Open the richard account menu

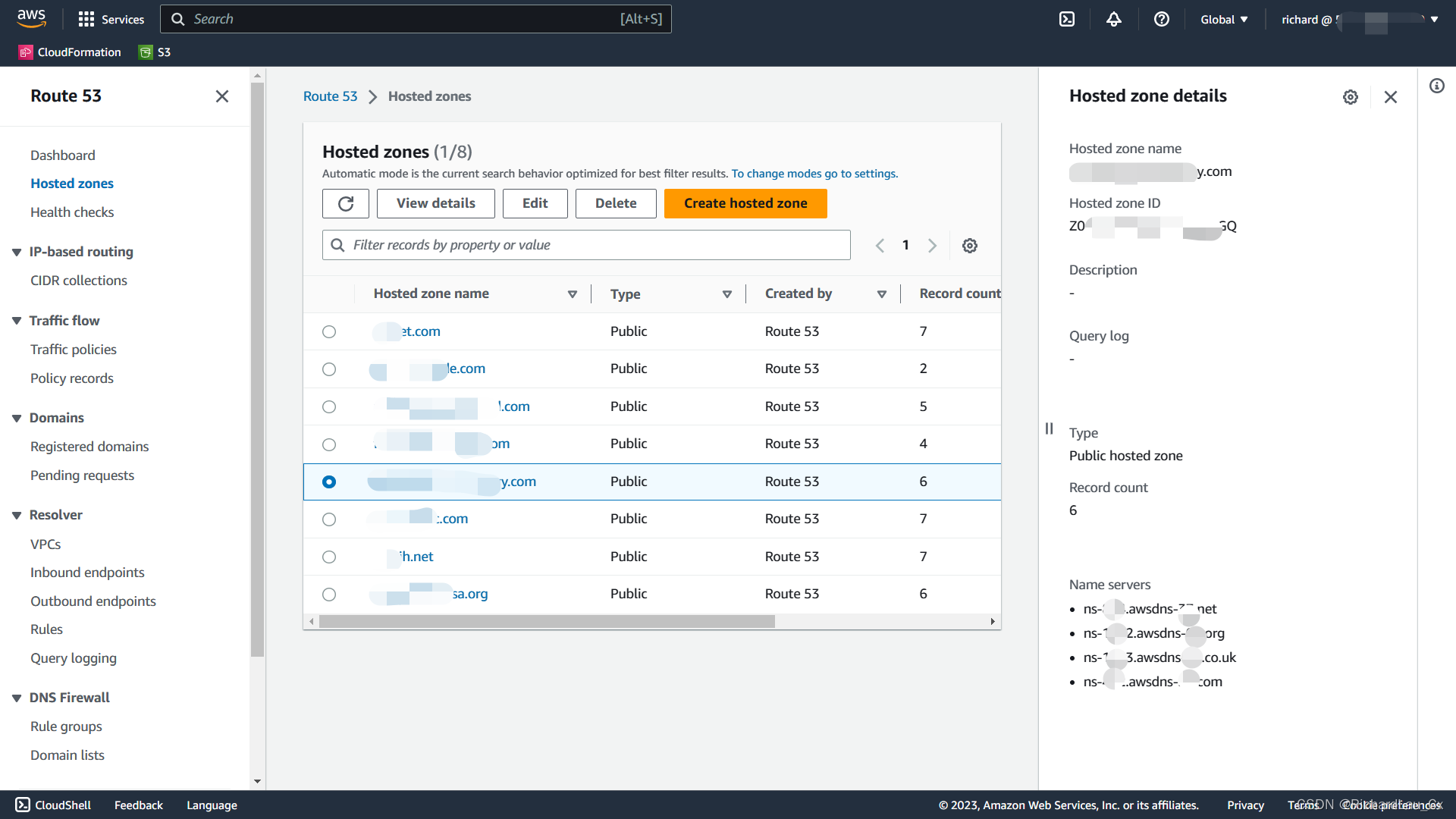[1360, 20]
